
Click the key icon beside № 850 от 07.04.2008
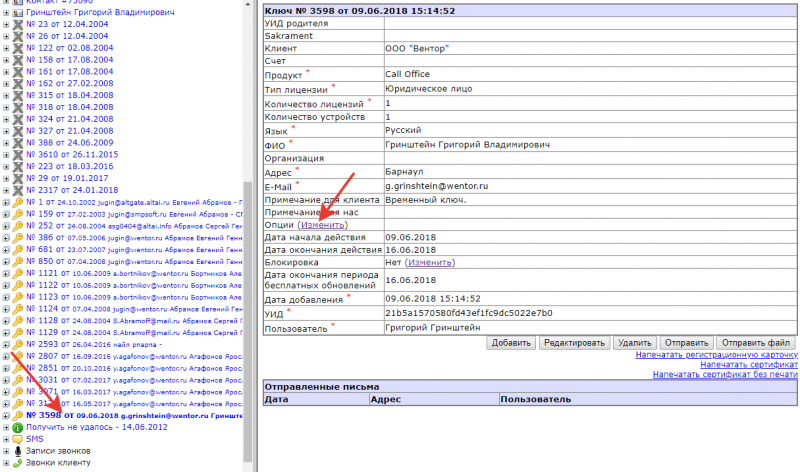18,261
